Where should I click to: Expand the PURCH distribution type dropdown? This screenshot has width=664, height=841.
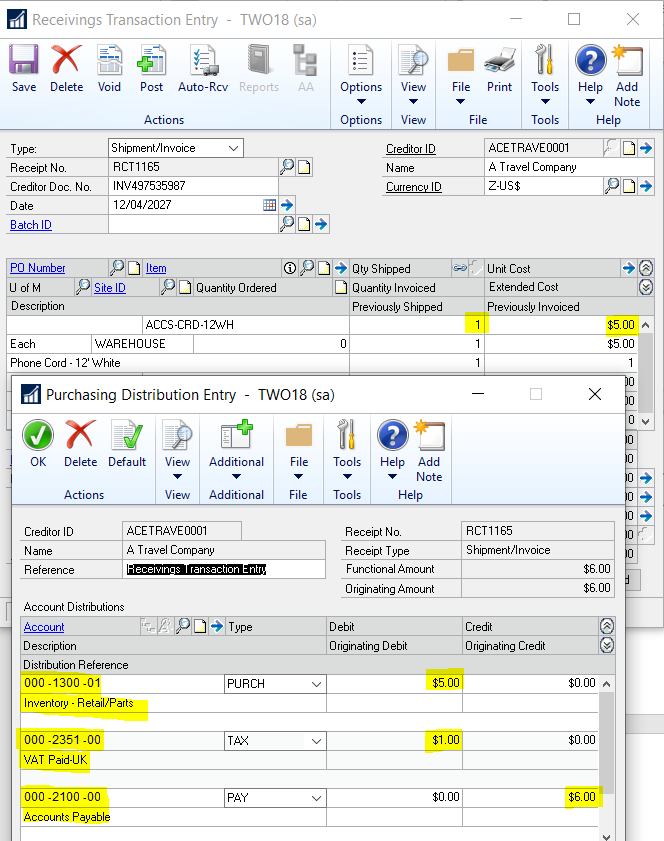coord(317,684)
